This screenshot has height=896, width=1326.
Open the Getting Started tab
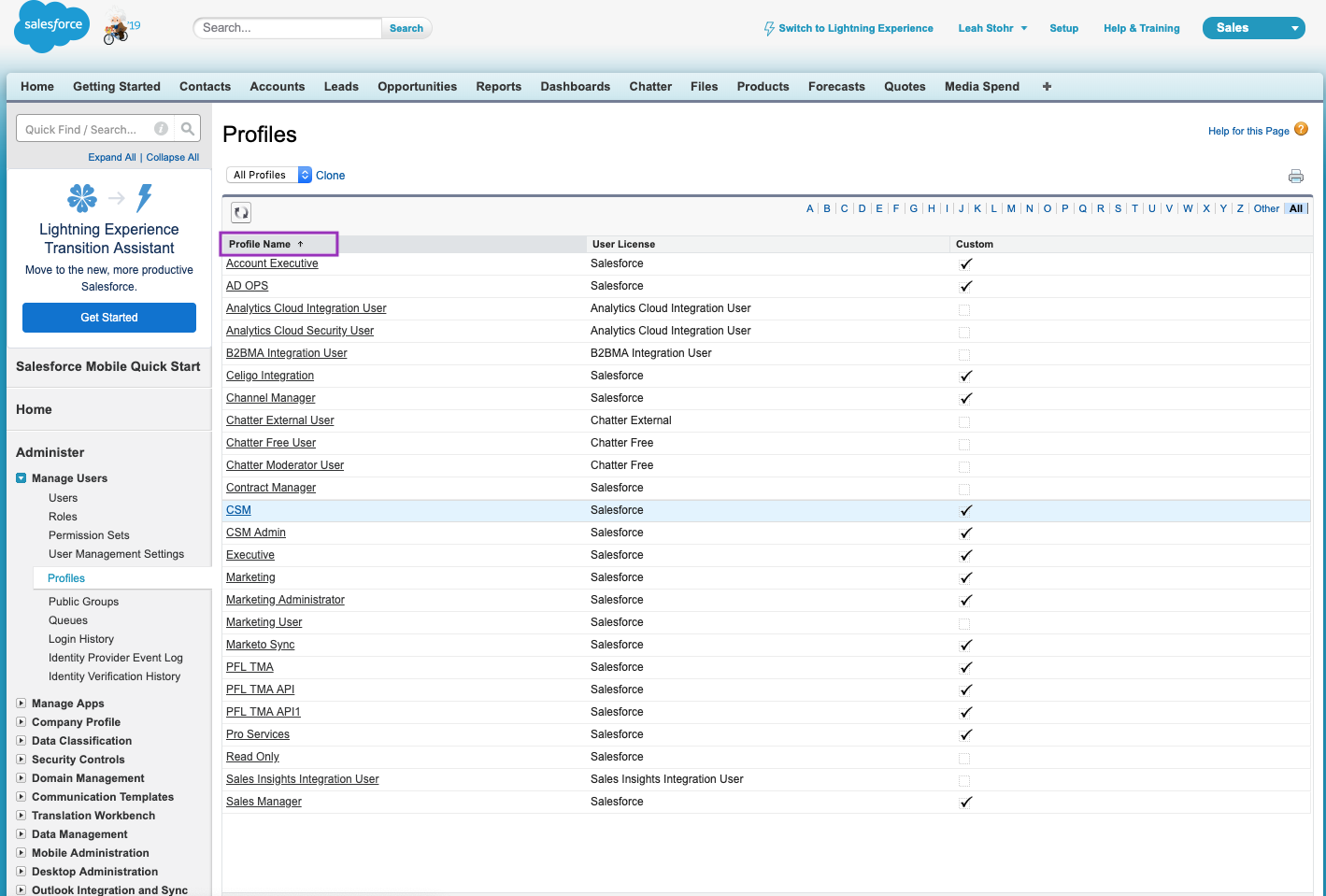(x=117, y=86)
